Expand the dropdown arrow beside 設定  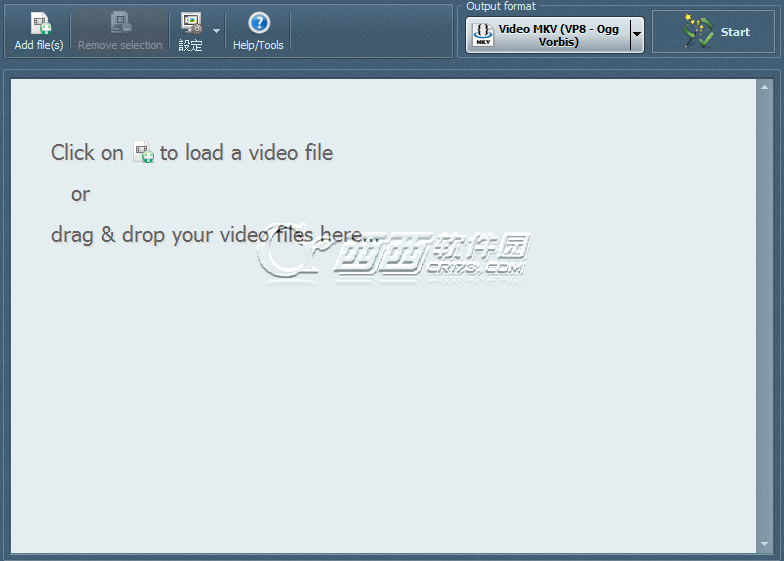tap(217, 31)
